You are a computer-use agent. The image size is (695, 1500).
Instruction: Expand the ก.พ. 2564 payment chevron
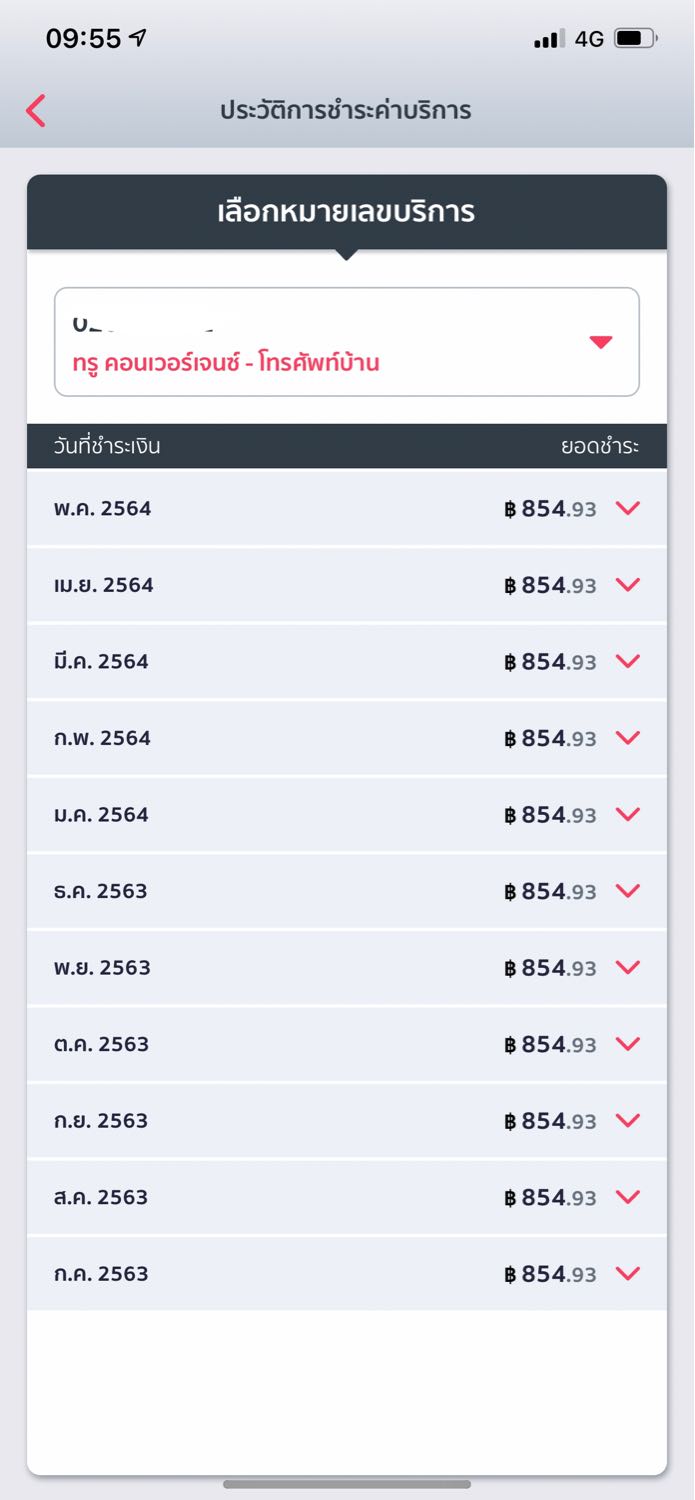[x=628, y=738]
